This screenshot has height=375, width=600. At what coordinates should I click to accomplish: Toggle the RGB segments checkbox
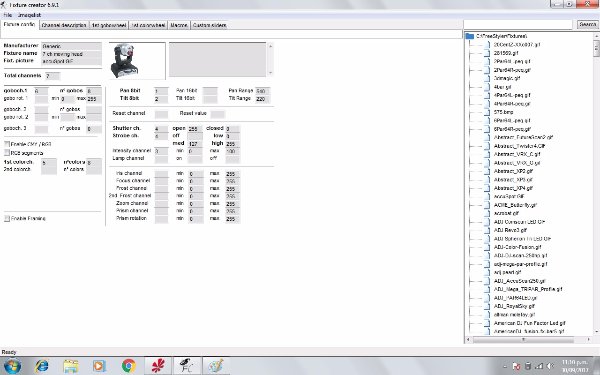pyautogui.click(x=7, y=153)
